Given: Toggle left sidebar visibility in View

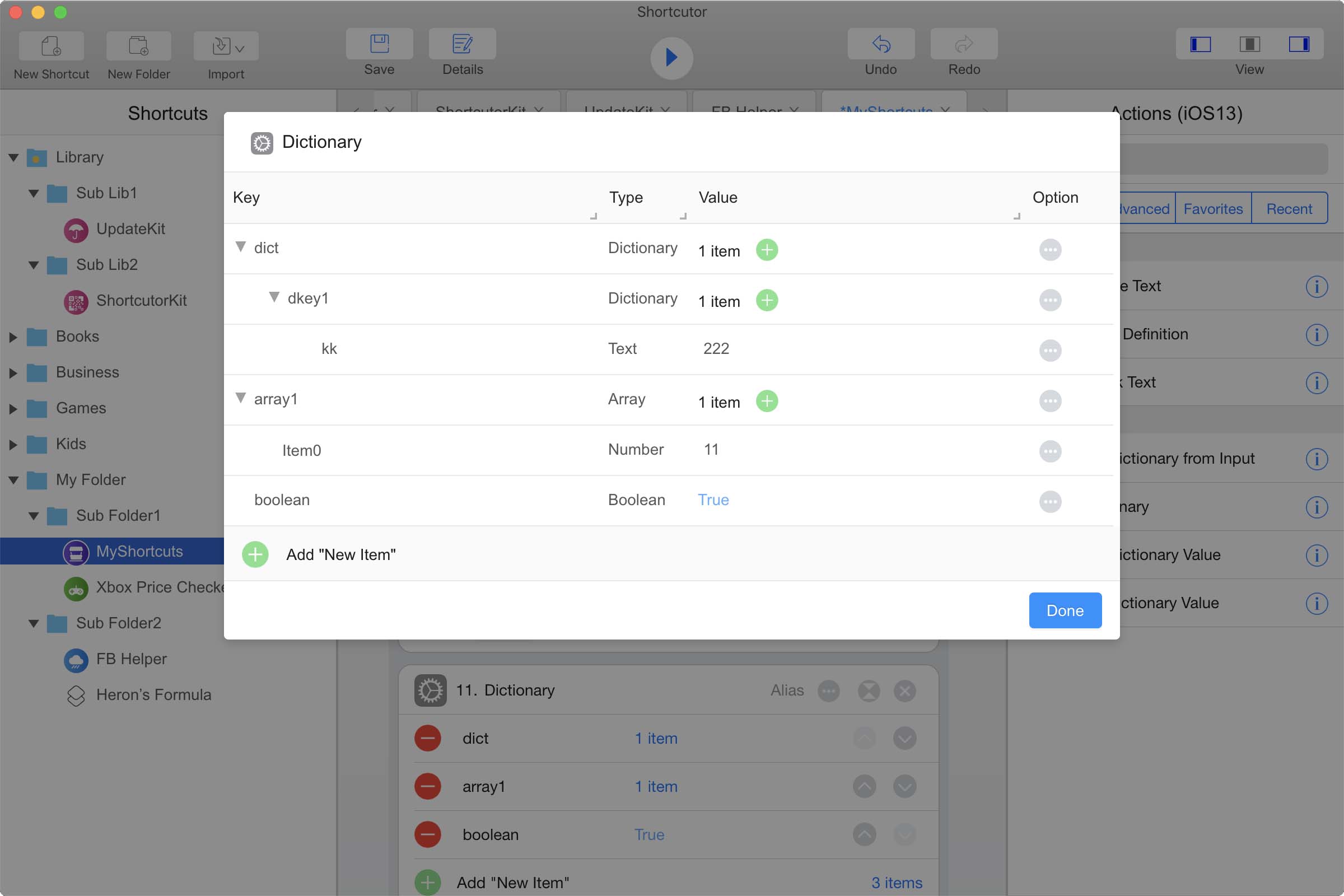Looking at the screenshot, I should (1200, 45).
